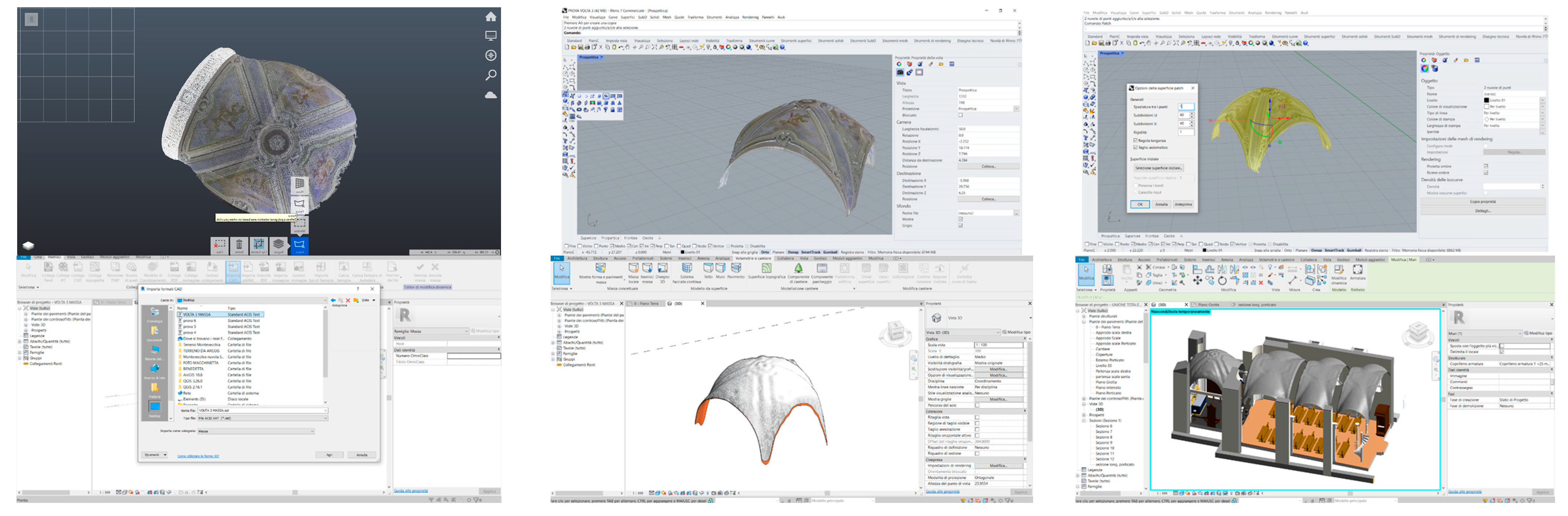This screenshot has width=1568, height=516.
Task: Click the black Livello 01 color swatch
Action: tap(1486, 100)
